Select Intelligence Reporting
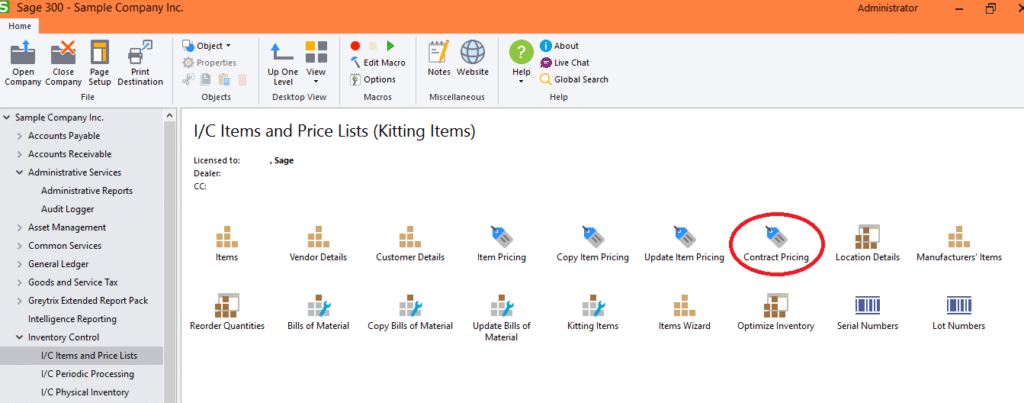 72,319
